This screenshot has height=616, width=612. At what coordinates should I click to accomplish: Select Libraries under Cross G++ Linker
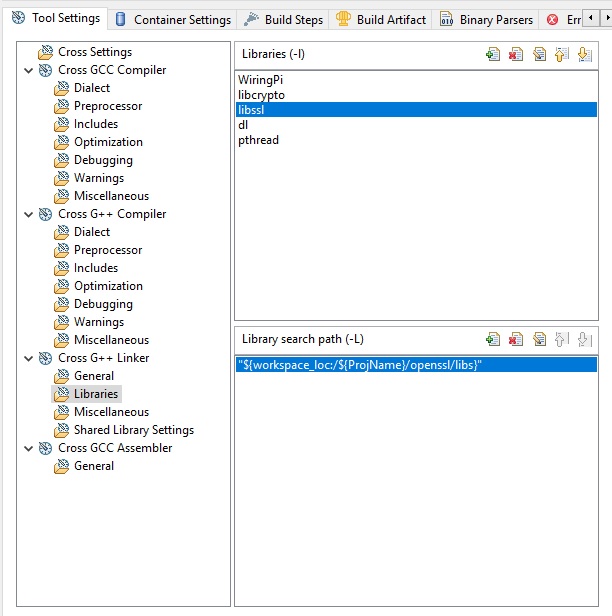click(96, 394)
